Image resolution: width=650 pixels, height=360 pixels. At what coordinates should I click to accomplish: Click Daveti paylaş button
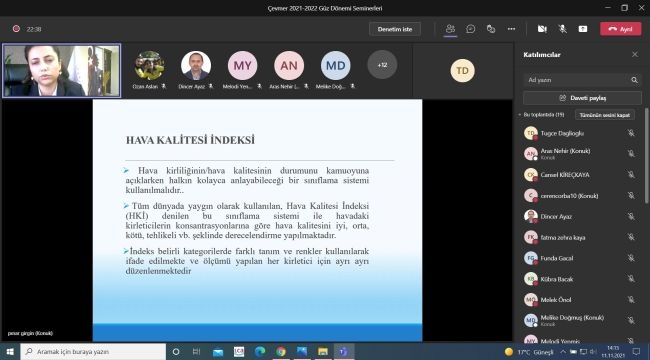coord(582,98)
